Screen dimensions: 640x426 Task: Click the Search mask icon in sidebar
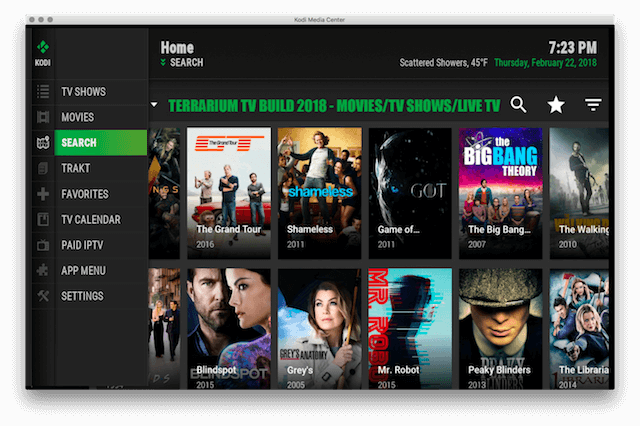[x=43, y=142]
